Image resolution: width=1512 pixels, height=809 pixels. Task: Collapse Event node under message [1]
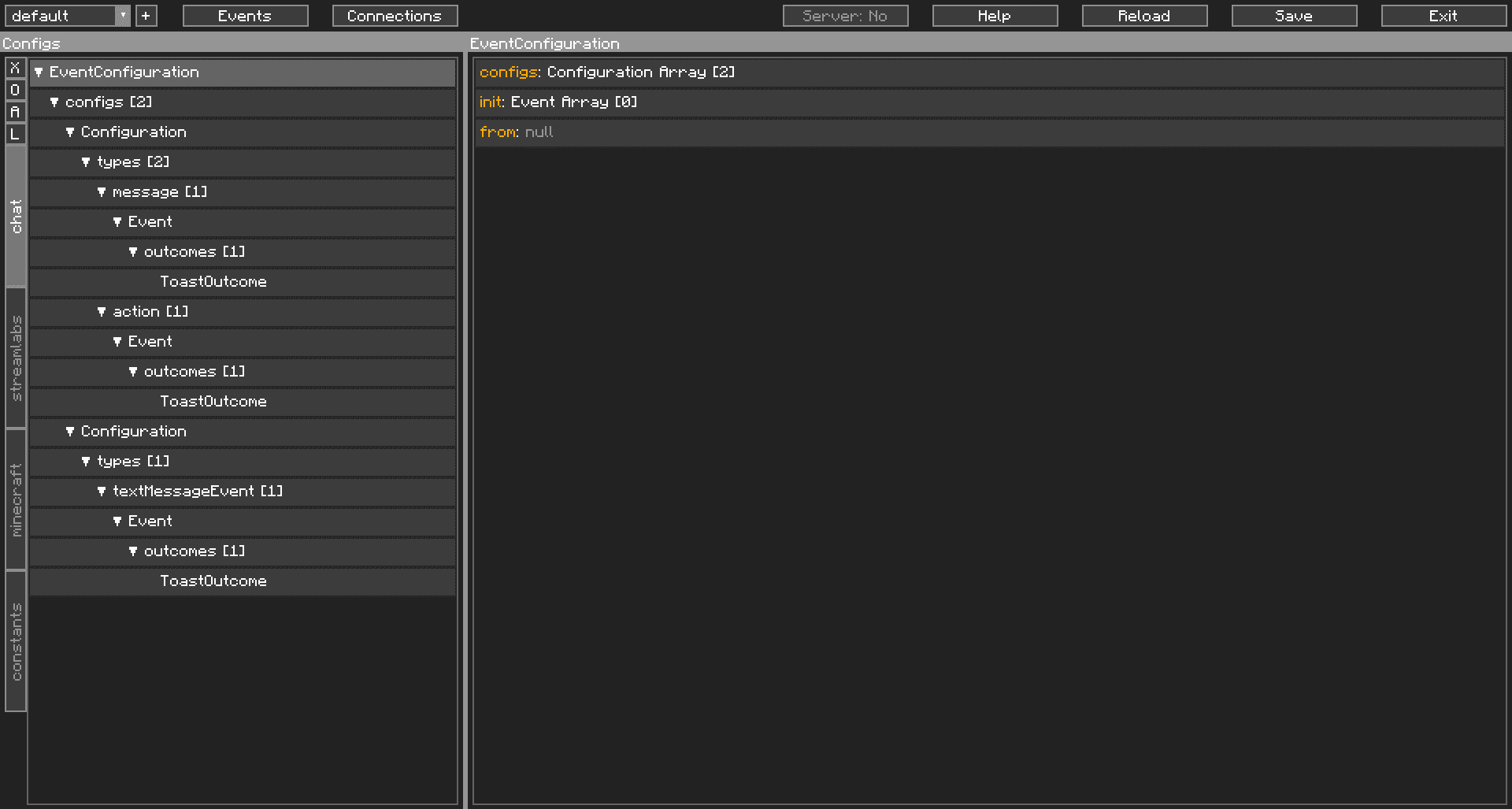[x=117, y=222]
